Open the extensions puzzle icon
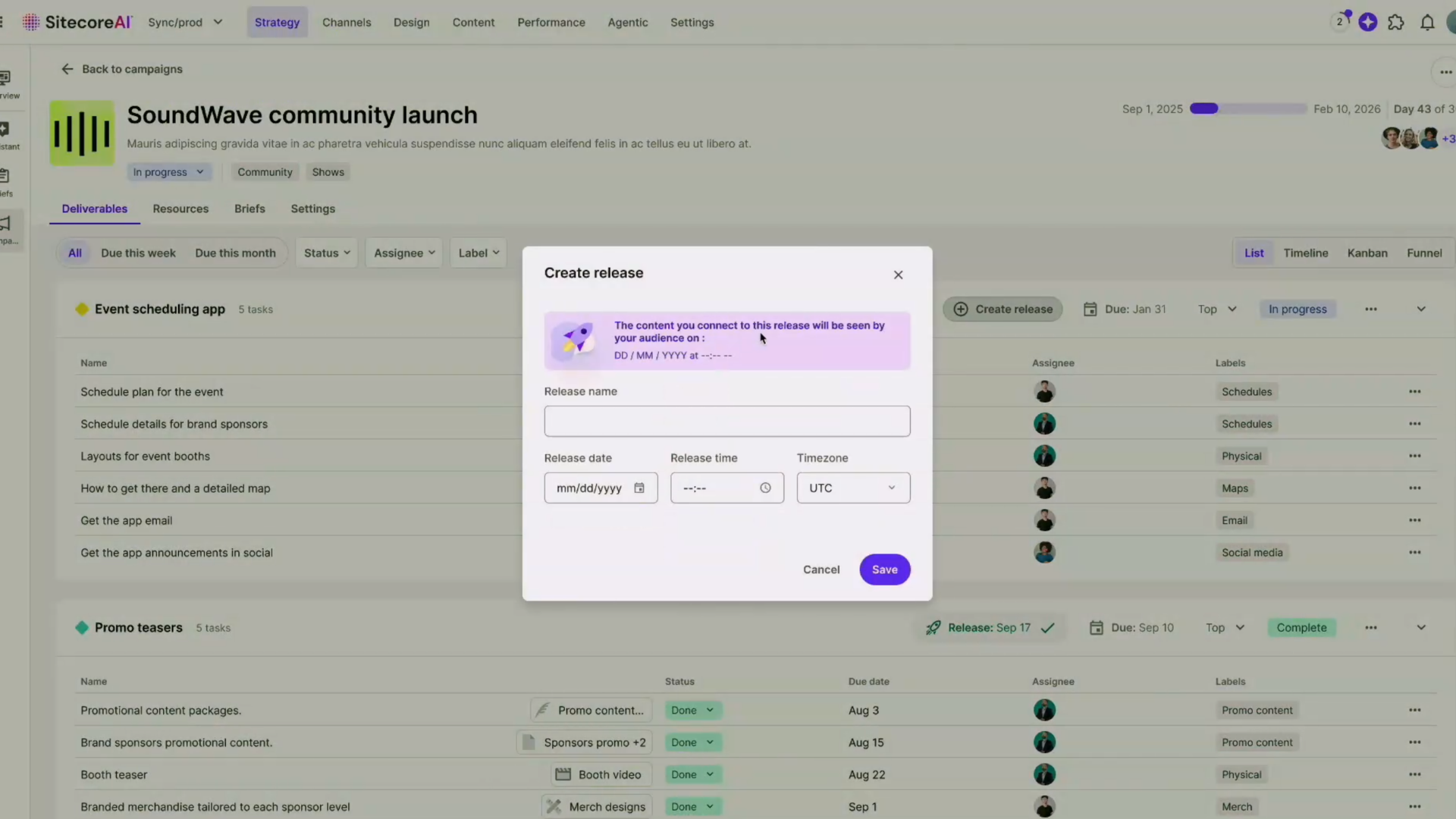Screen dimensions: 1456x819 point(1396,23)
